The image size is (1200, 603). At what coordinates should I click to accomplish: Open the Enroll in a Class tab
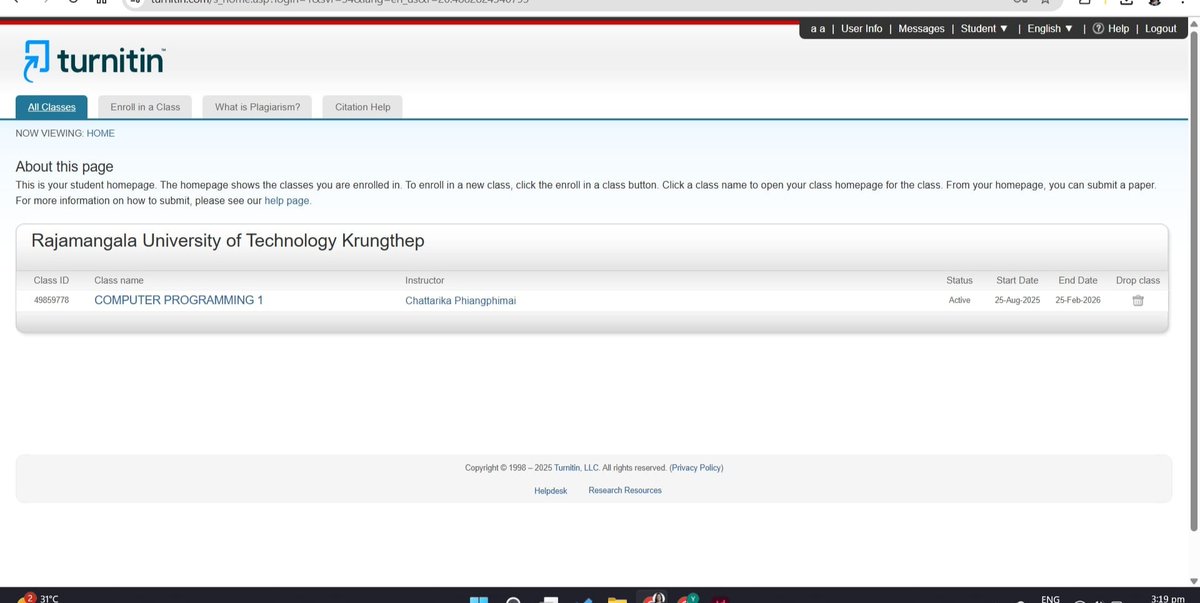[145, 107]
